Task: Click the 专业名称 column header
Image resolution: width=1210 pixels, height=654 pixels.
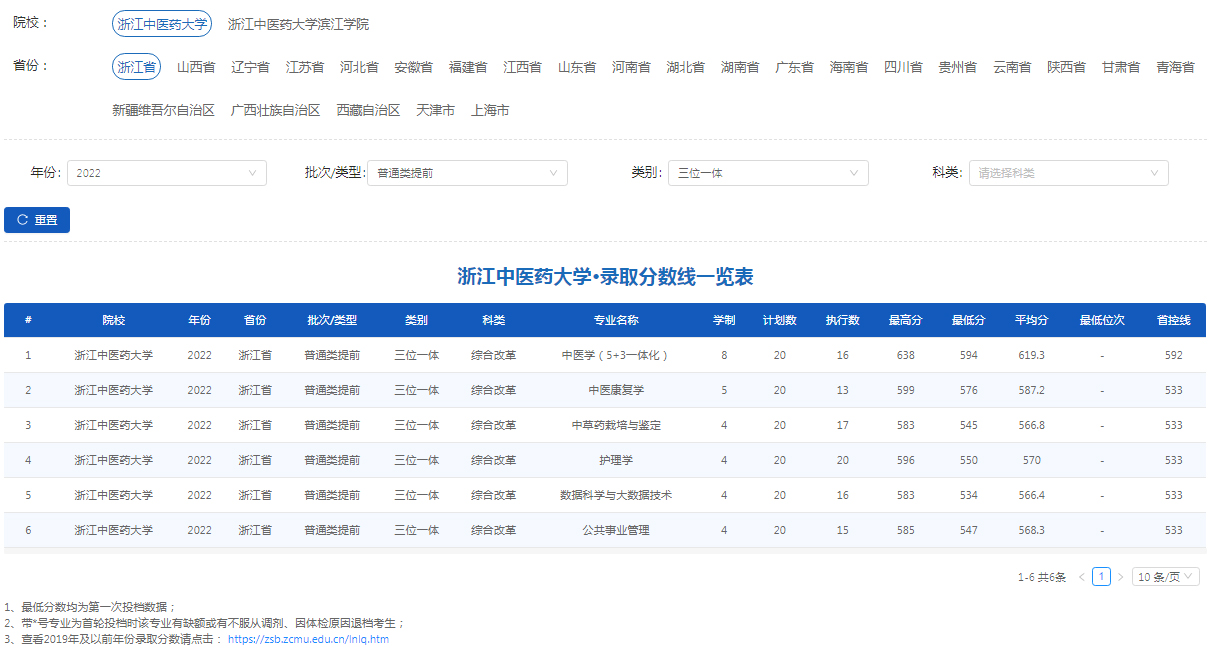Action: coord(616,320)
